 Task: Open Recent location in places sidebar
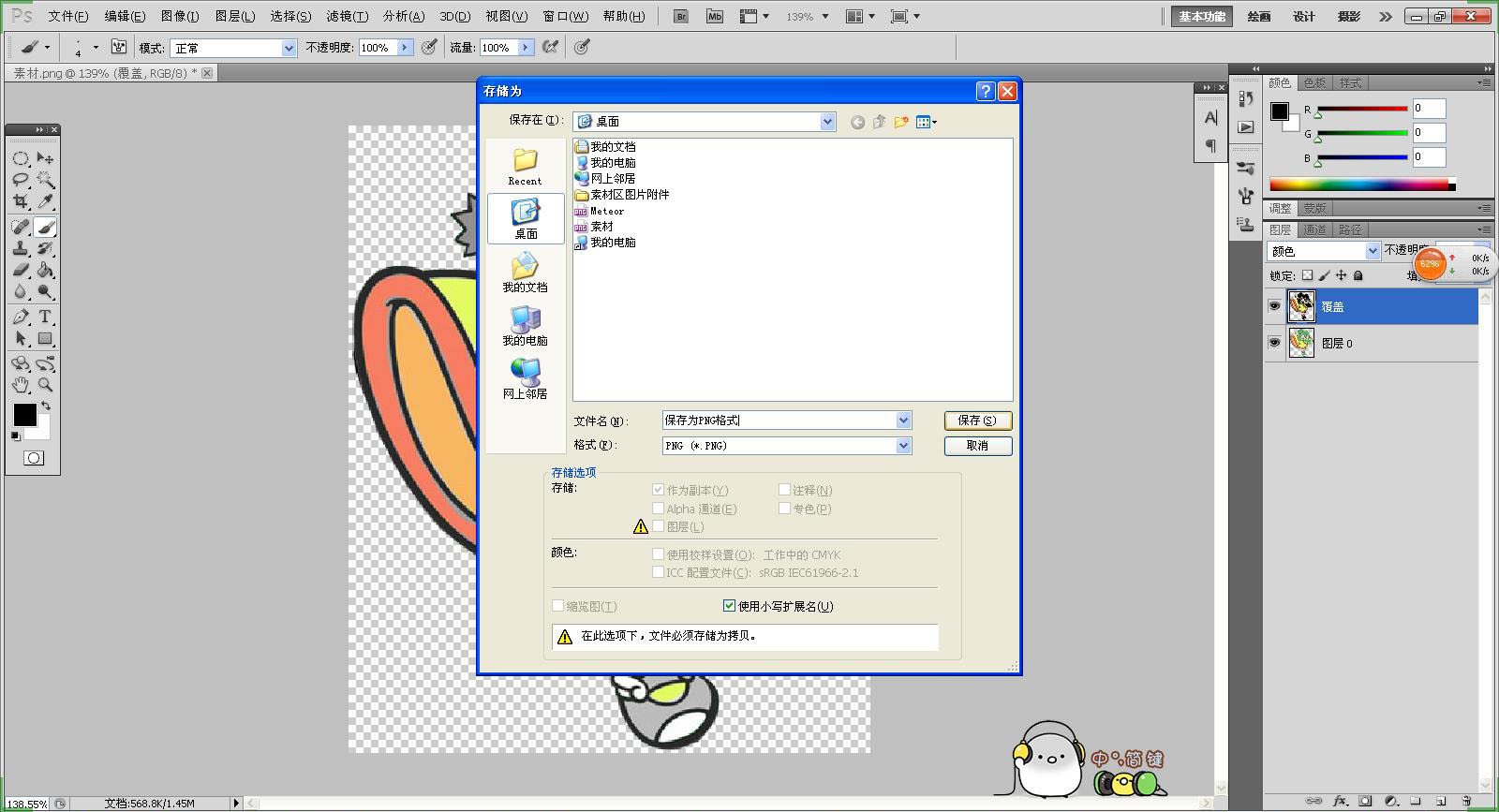pyautogui.click(x=526, y=167)
